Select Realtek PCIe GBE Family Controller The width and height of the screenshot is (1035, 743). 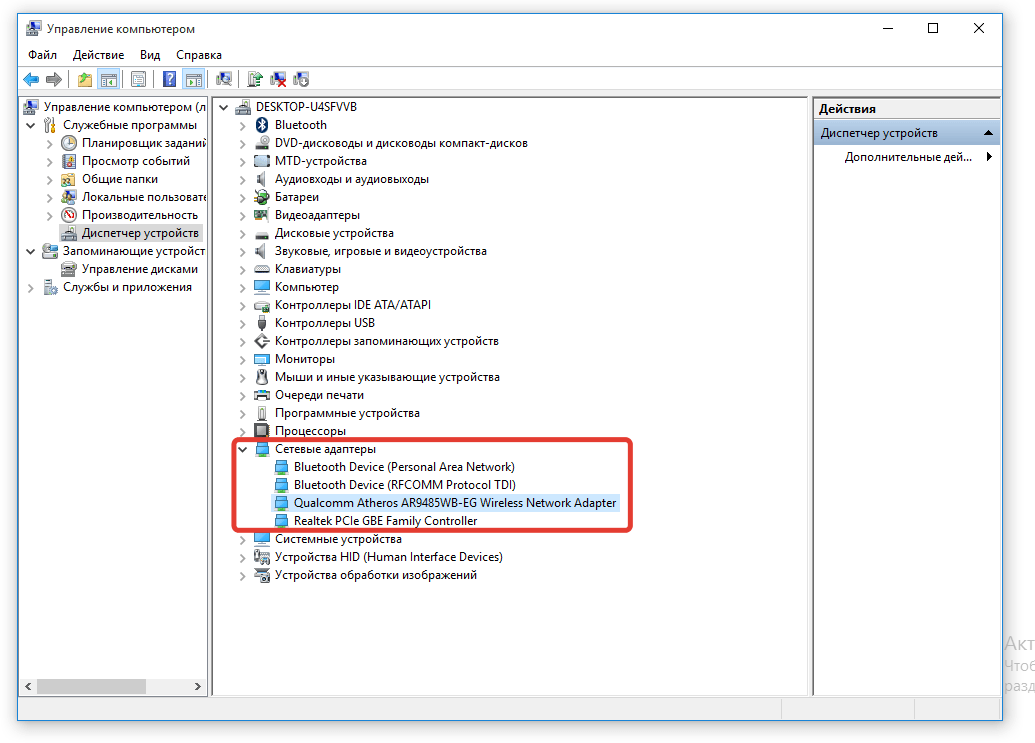click(x=385, y=521)
